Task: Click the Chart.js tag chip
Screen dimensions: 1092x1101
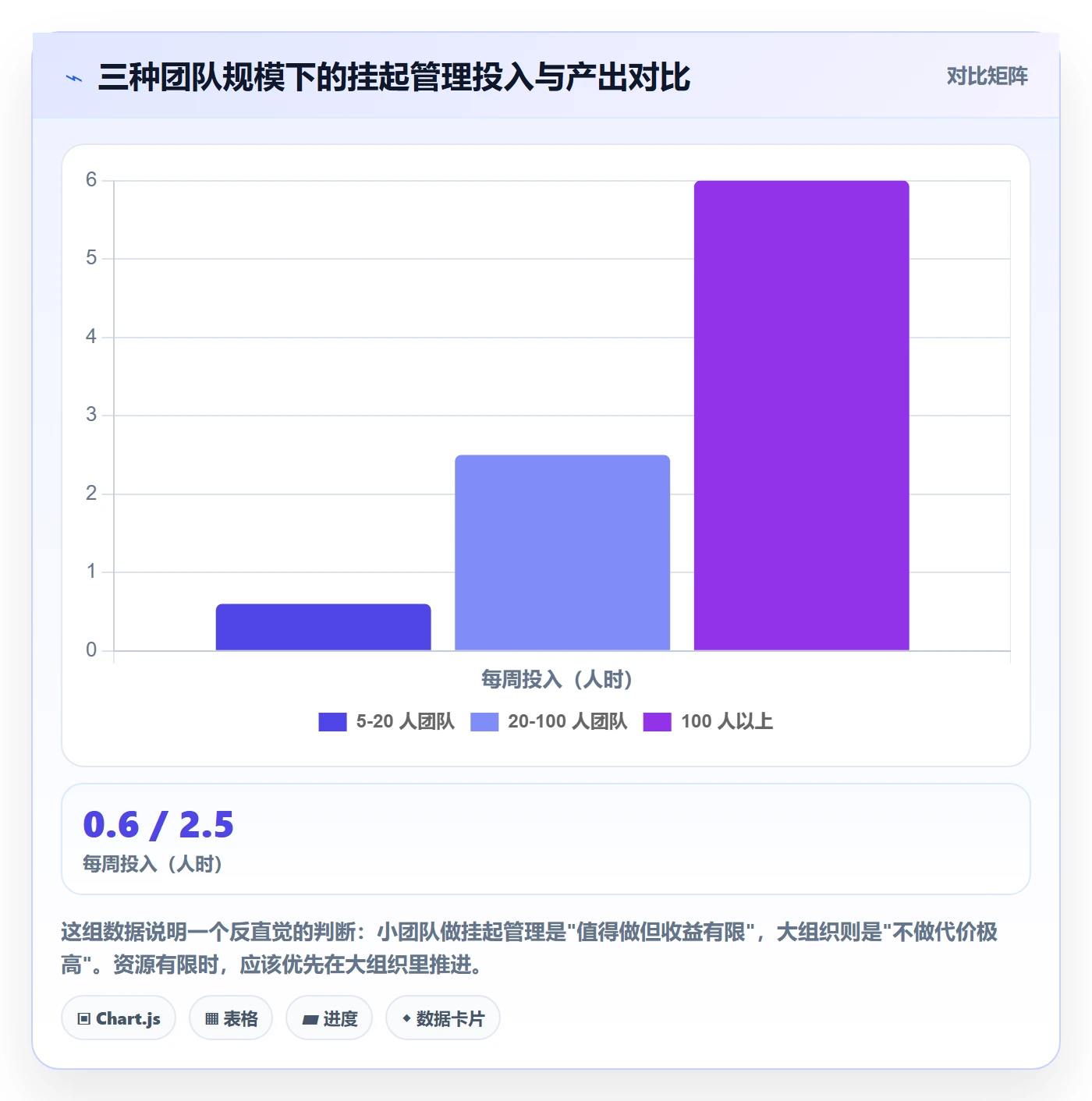Action: coord(119,1018)
